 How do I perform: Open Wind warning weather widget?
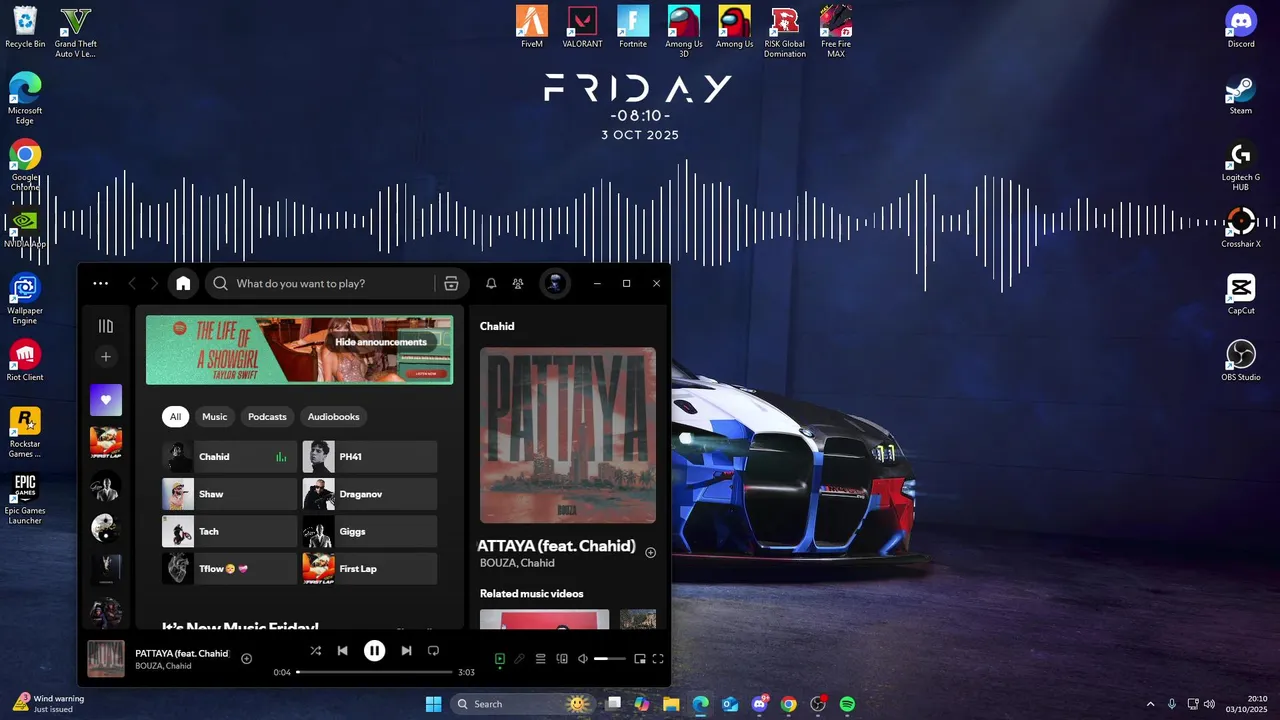point(50,704)
